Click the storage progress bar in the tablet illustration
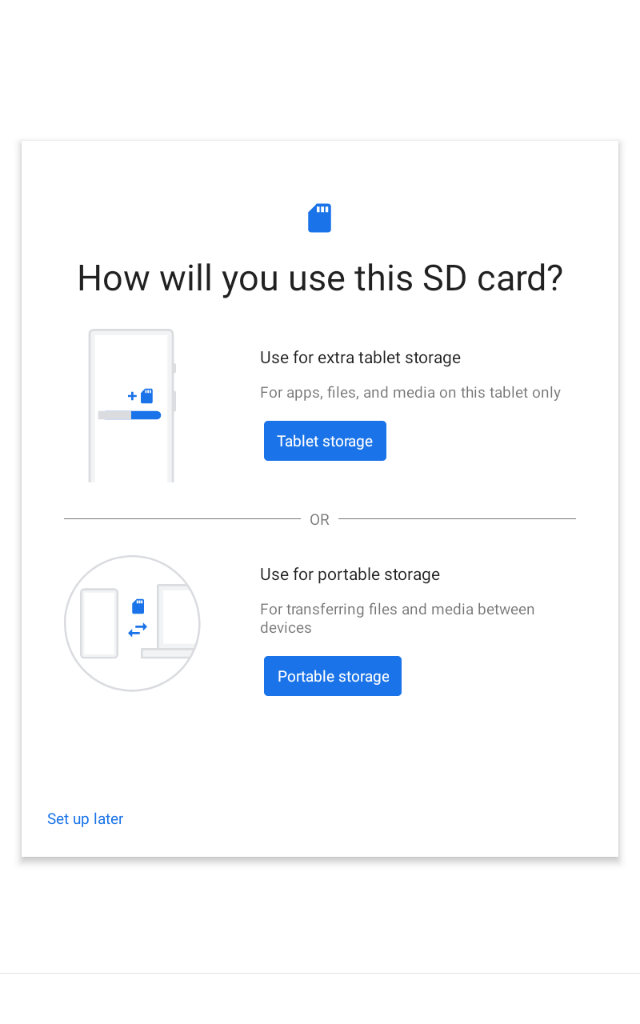 click(129, 415)
